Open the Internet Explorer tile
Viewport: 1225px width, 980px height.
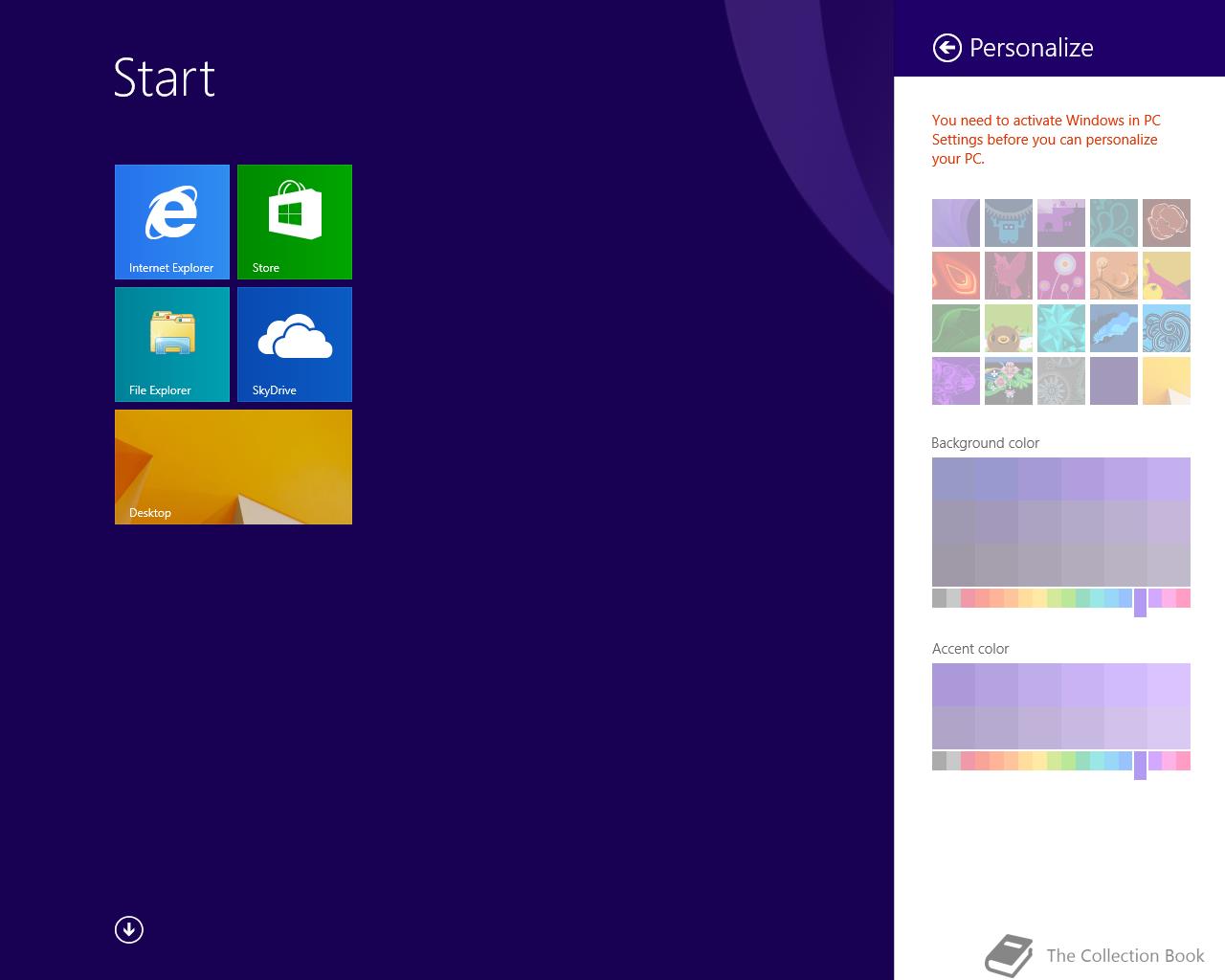(x=172, y=222)
